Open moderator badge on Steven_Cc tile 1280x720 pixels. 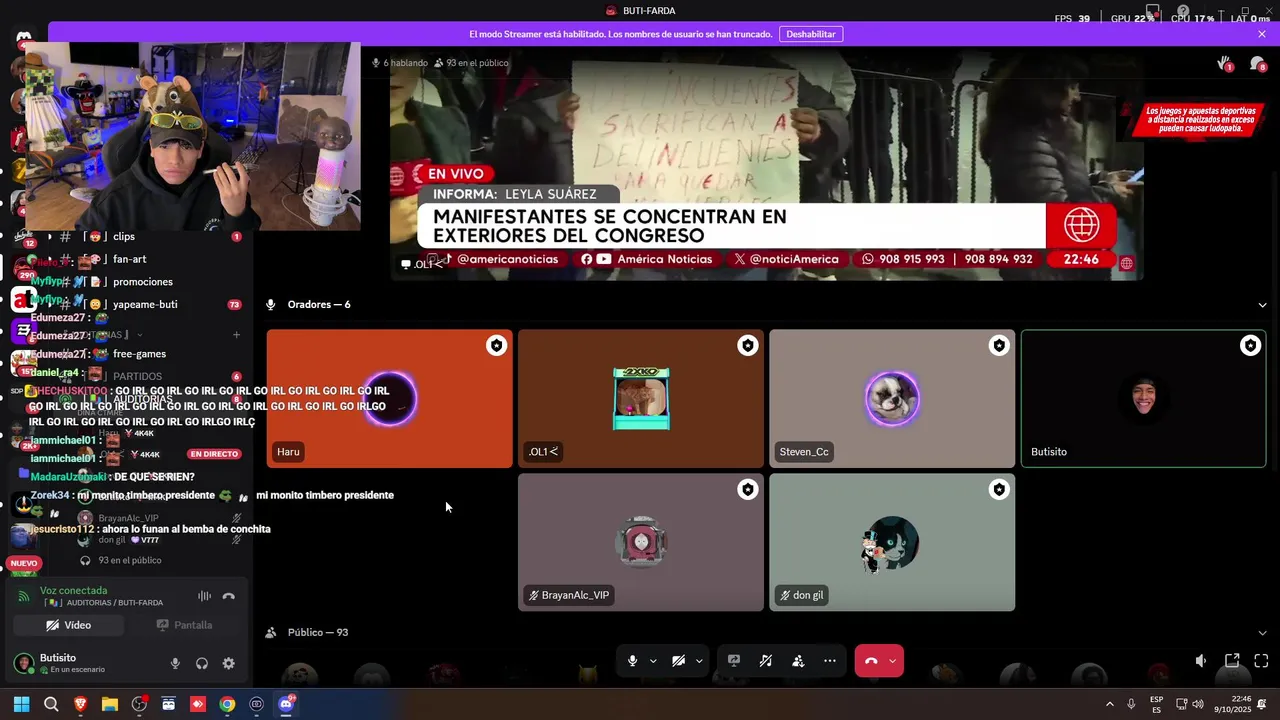999,346
